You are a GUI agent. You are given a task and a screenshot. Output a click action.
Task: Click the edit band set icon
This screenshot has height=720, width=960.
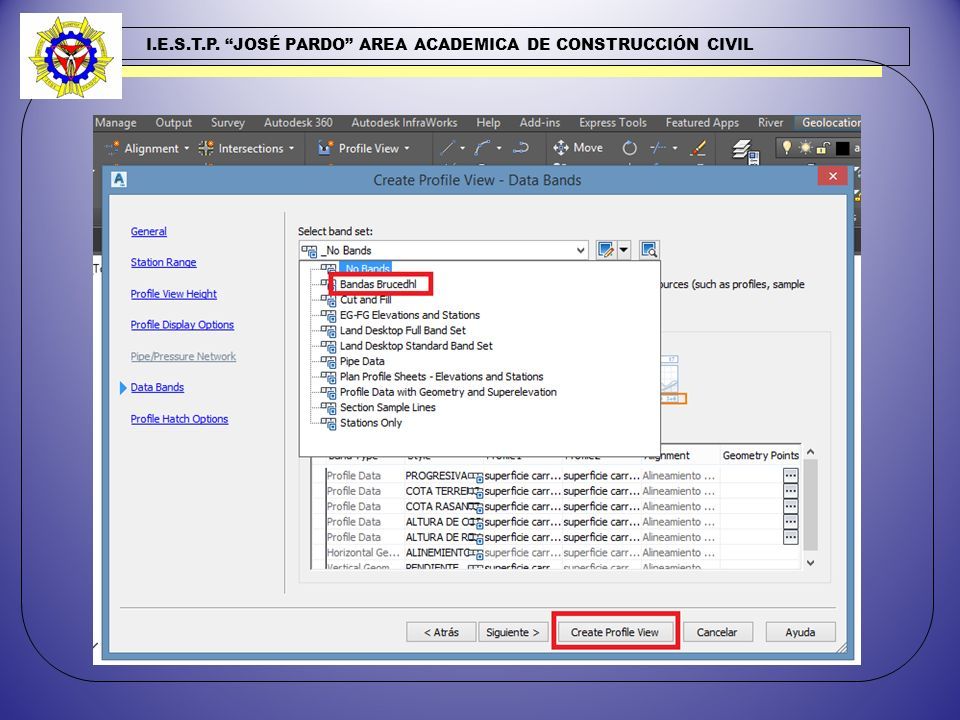click(606, 250)
